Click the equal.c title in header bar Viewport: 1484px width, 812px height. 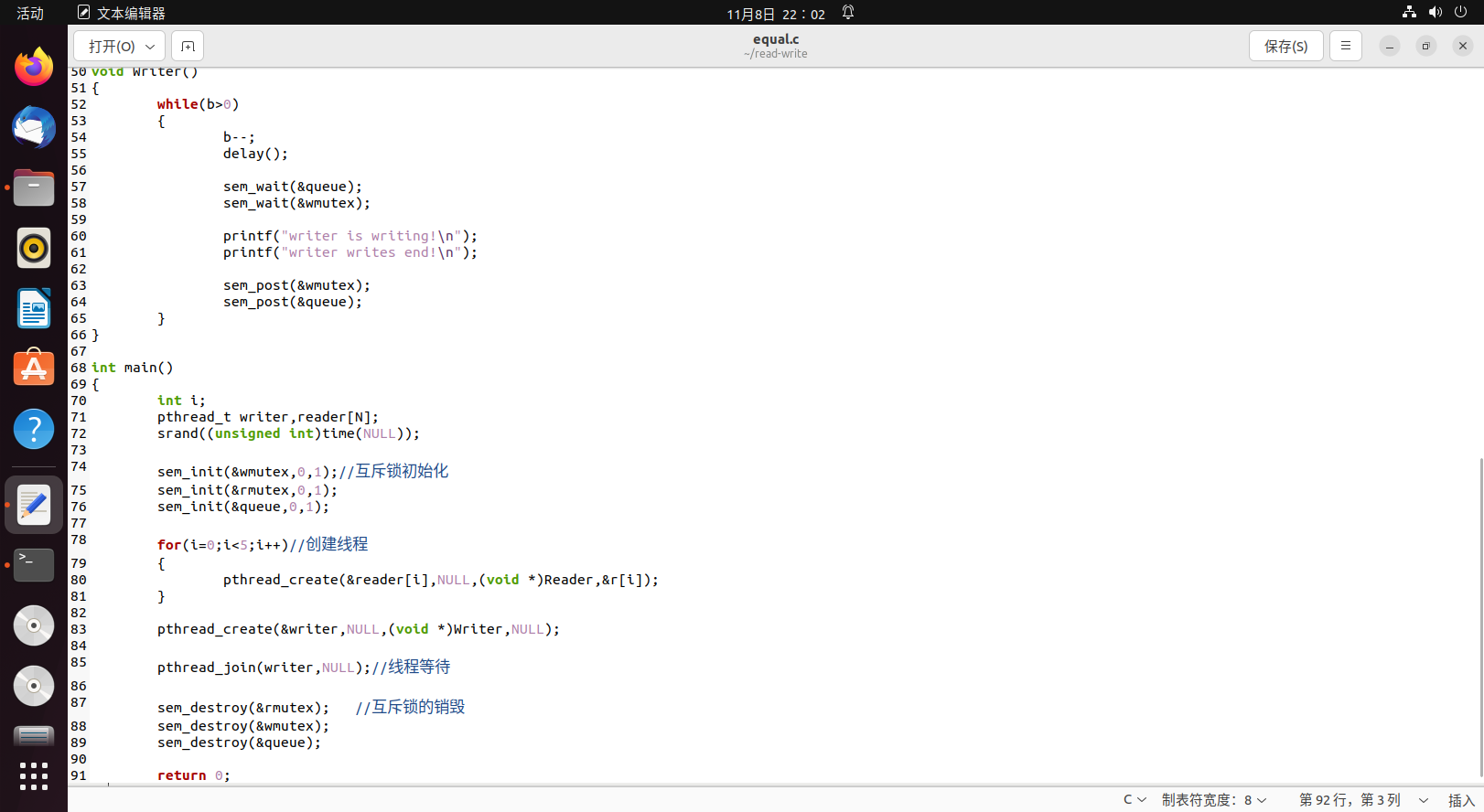776,39
